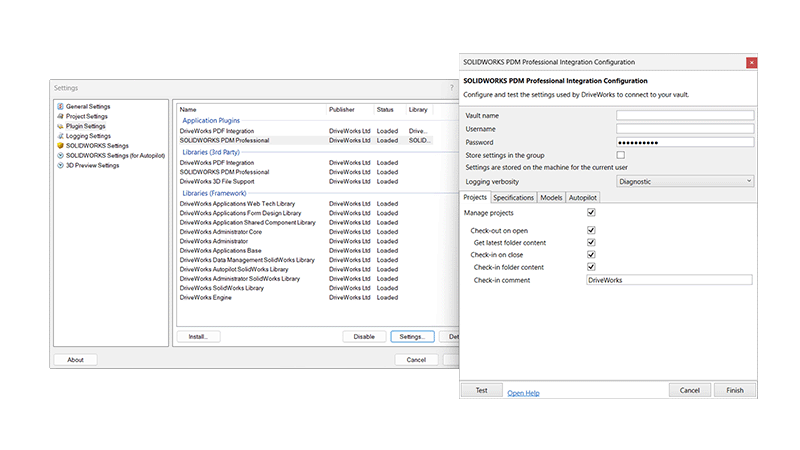
Task: Toggle Store settings in the group checkbox
Action: (620, 155)
